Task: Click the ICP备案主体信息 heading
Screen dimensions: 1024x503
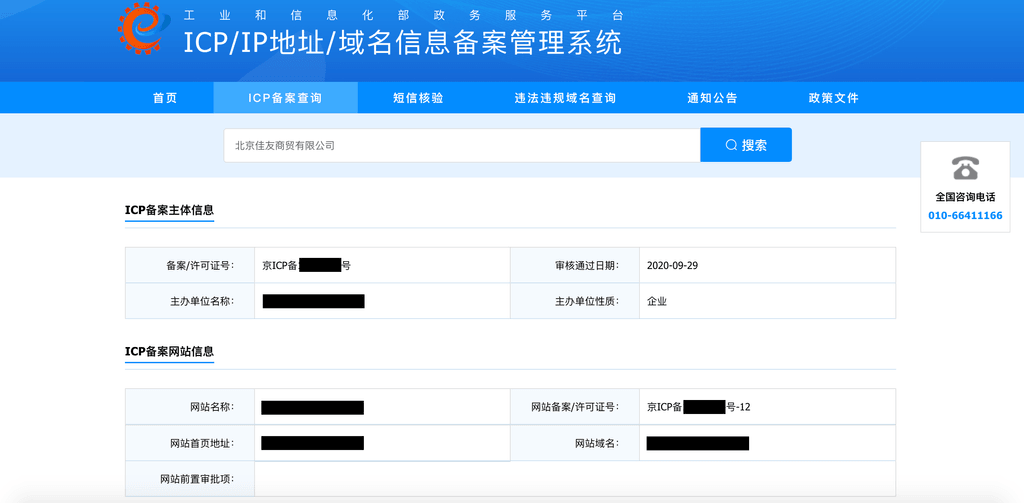Action: pyautogui.click(x=170, y=210)
